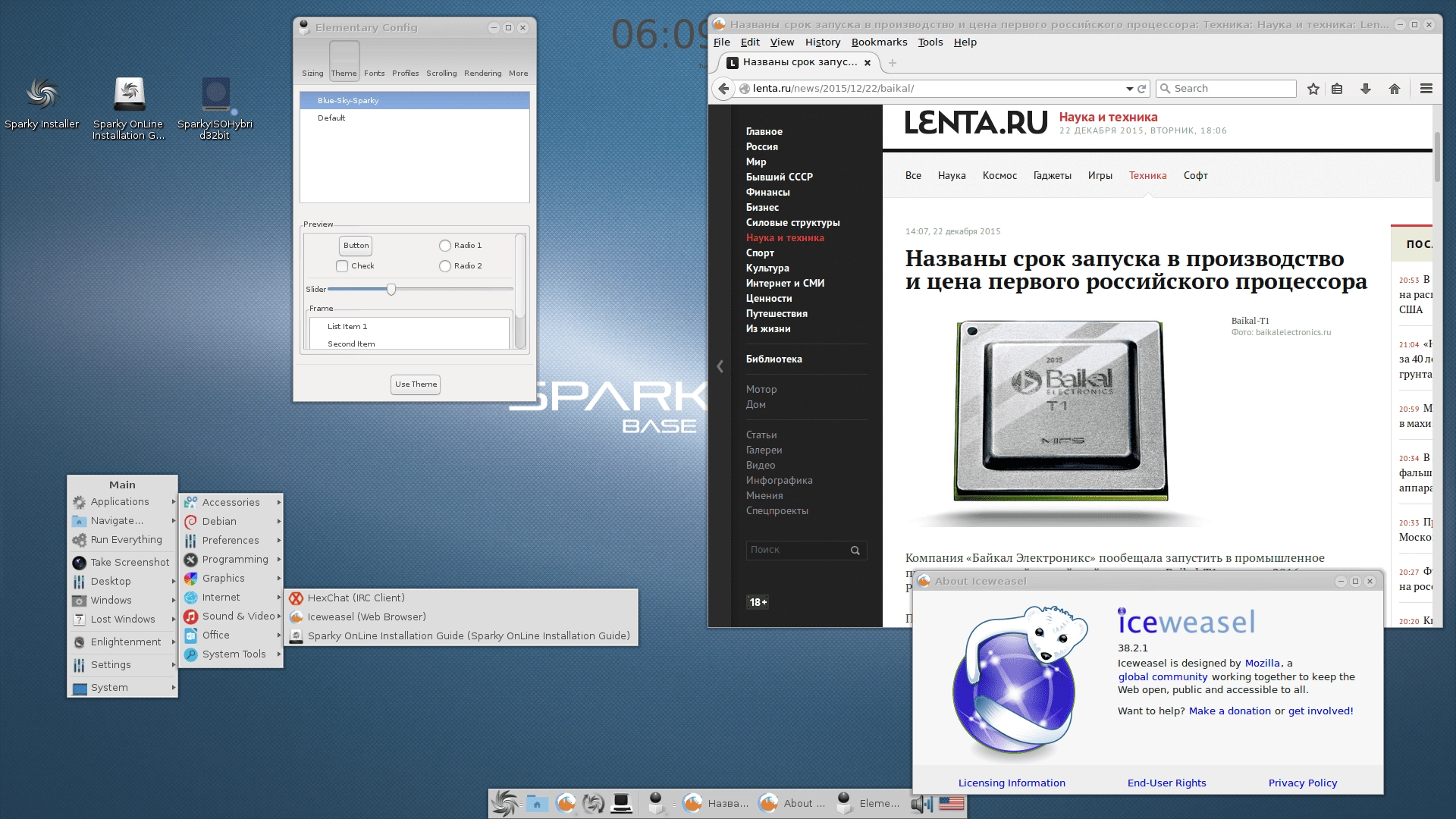Switch to Sizing tab in Elementary Config
1456x819 pixels.
[312, 61]
